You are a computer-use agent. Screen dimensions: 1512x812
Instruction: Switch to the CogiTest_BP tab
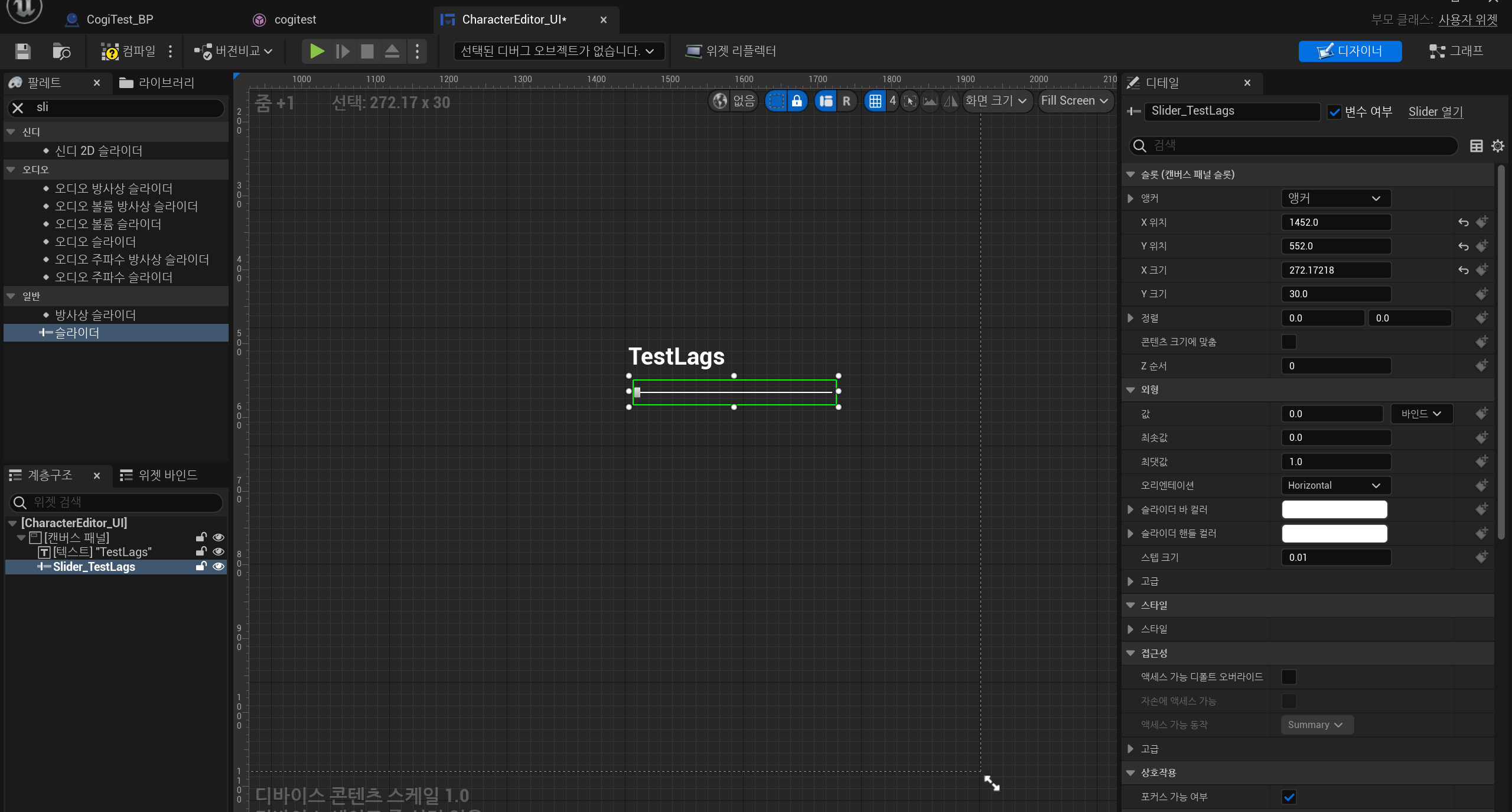pyautogui.click(x=119, y=20)
